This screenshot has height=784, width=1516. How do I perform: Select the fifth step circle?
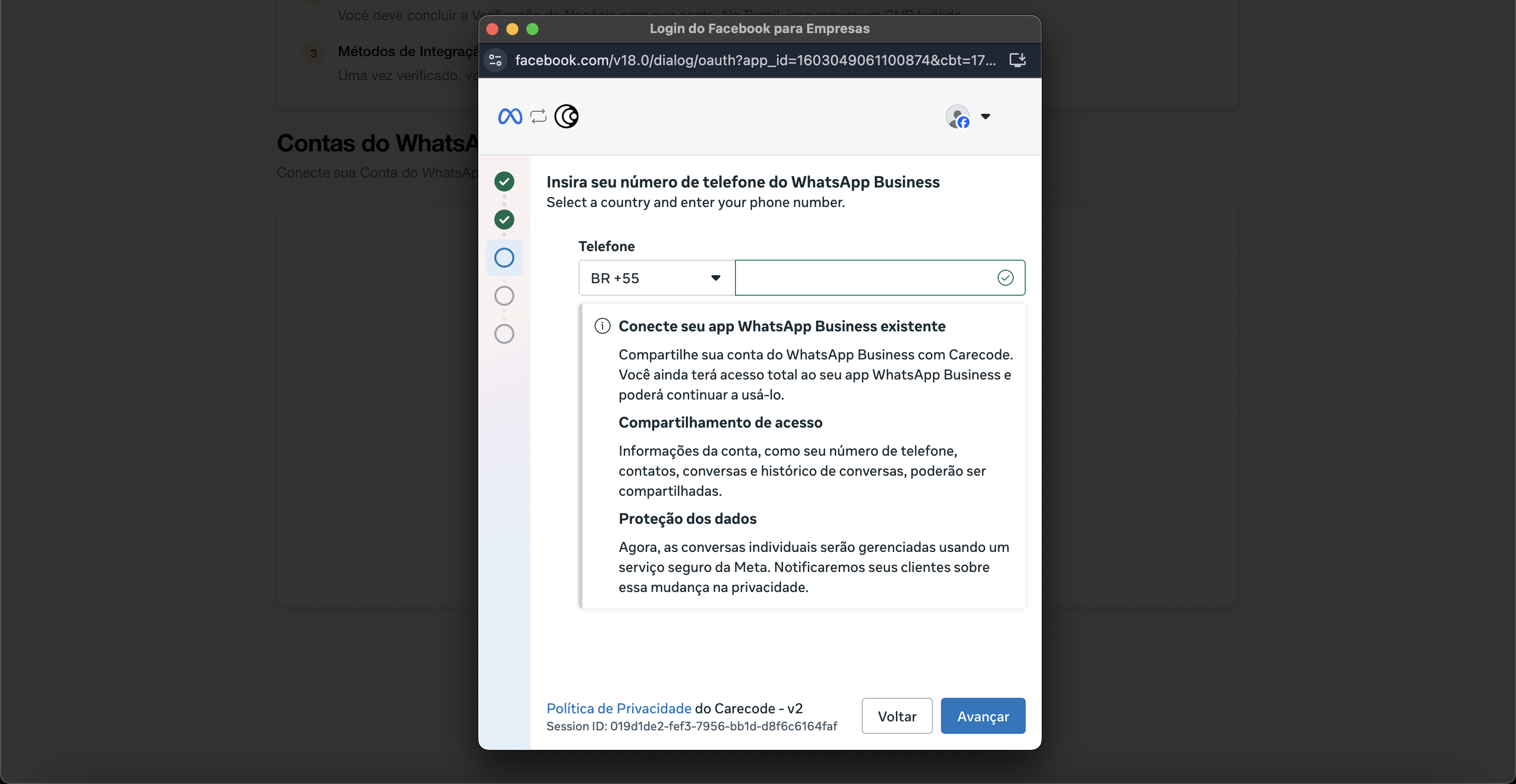tap(504, 334)
